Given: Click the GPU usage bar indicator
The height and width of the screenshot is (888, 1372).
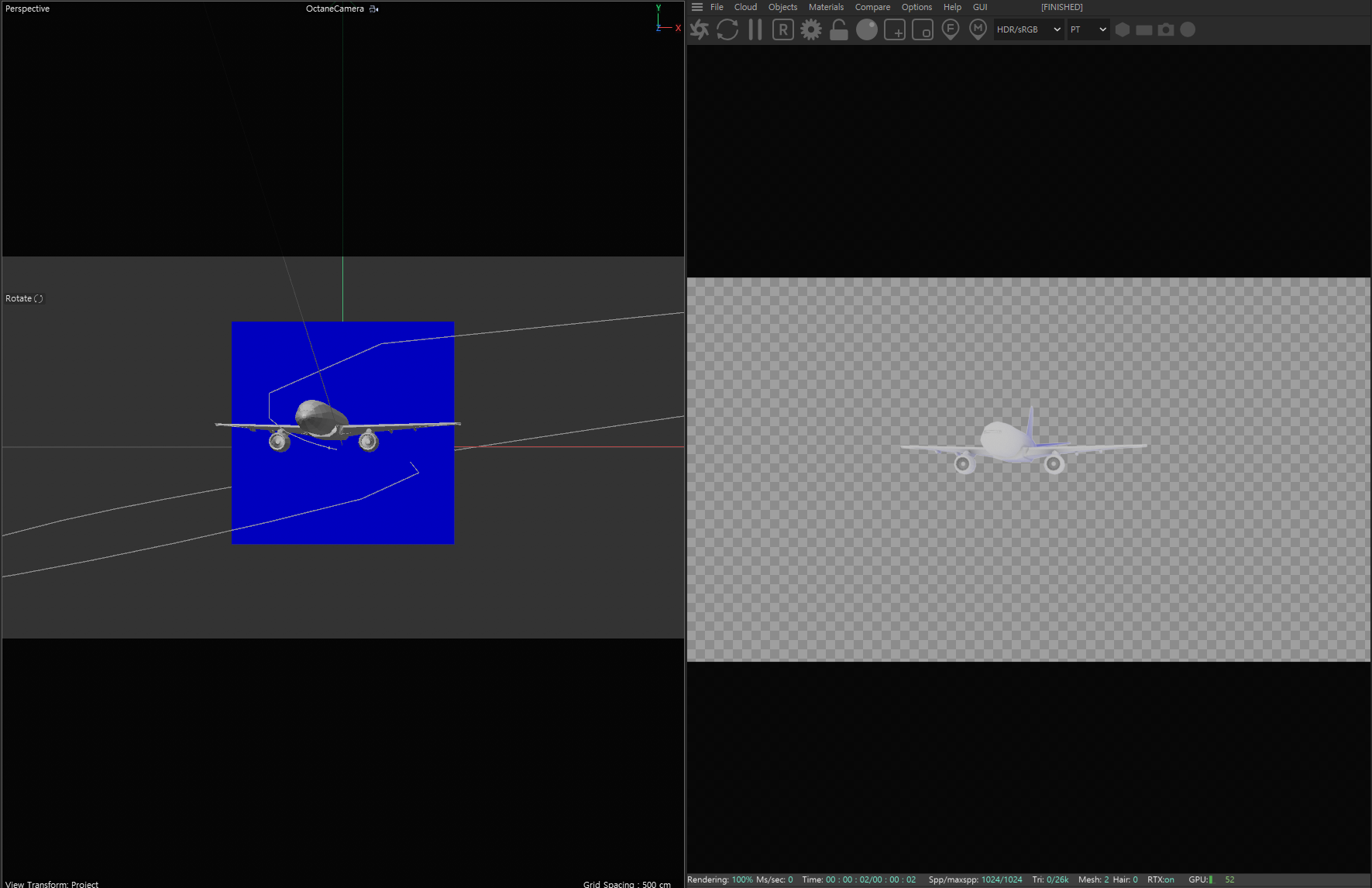Looking at the screenshot, I should [x=1211, y=879].
